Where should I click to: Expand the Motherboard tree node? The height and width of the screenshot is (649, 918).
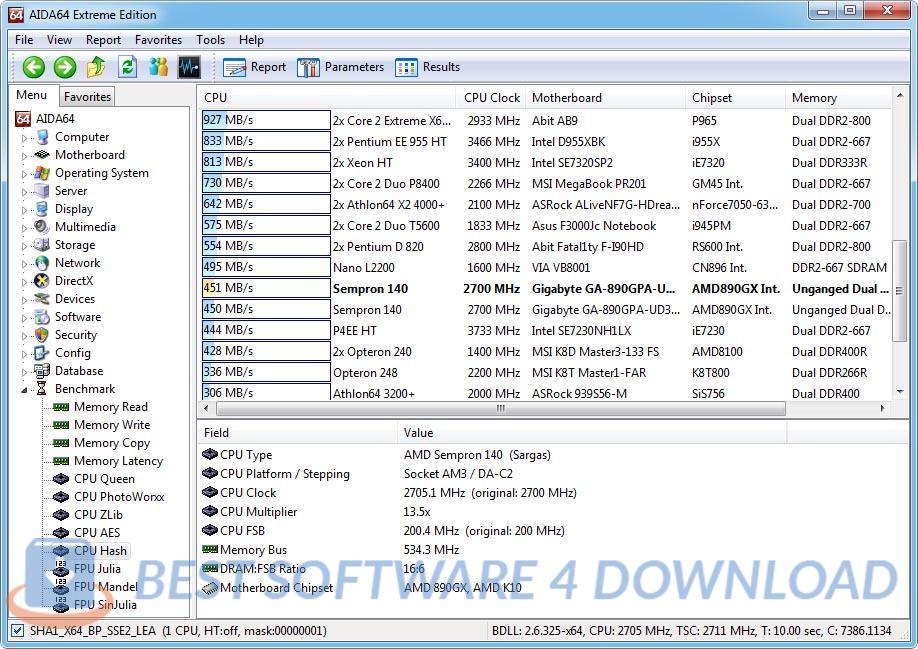(x=25, y=156)
